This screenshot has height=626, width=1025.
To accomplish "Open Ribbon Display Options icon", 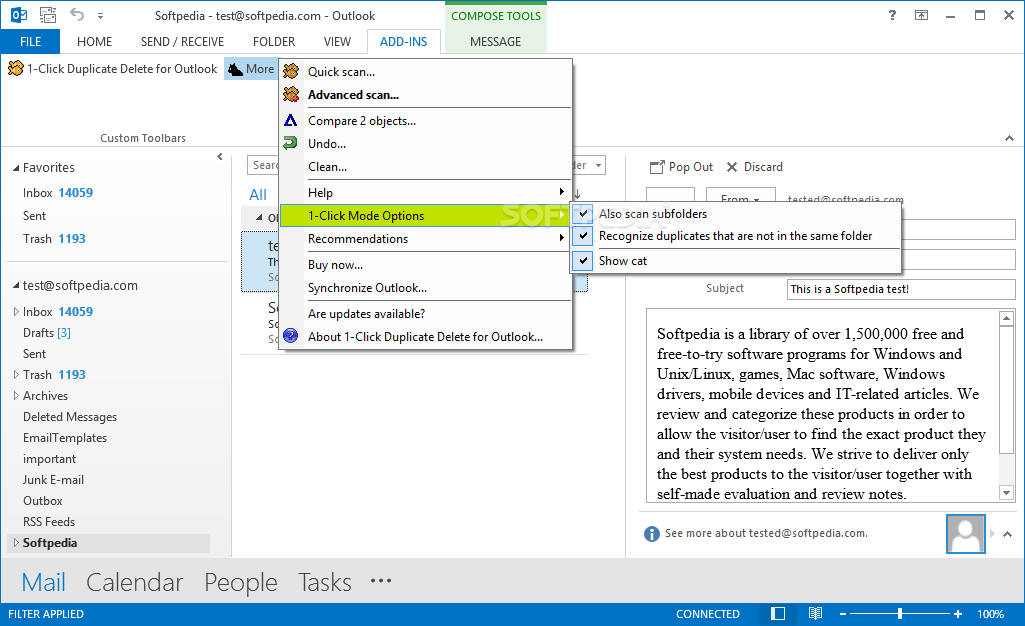I will click(921, 15).
